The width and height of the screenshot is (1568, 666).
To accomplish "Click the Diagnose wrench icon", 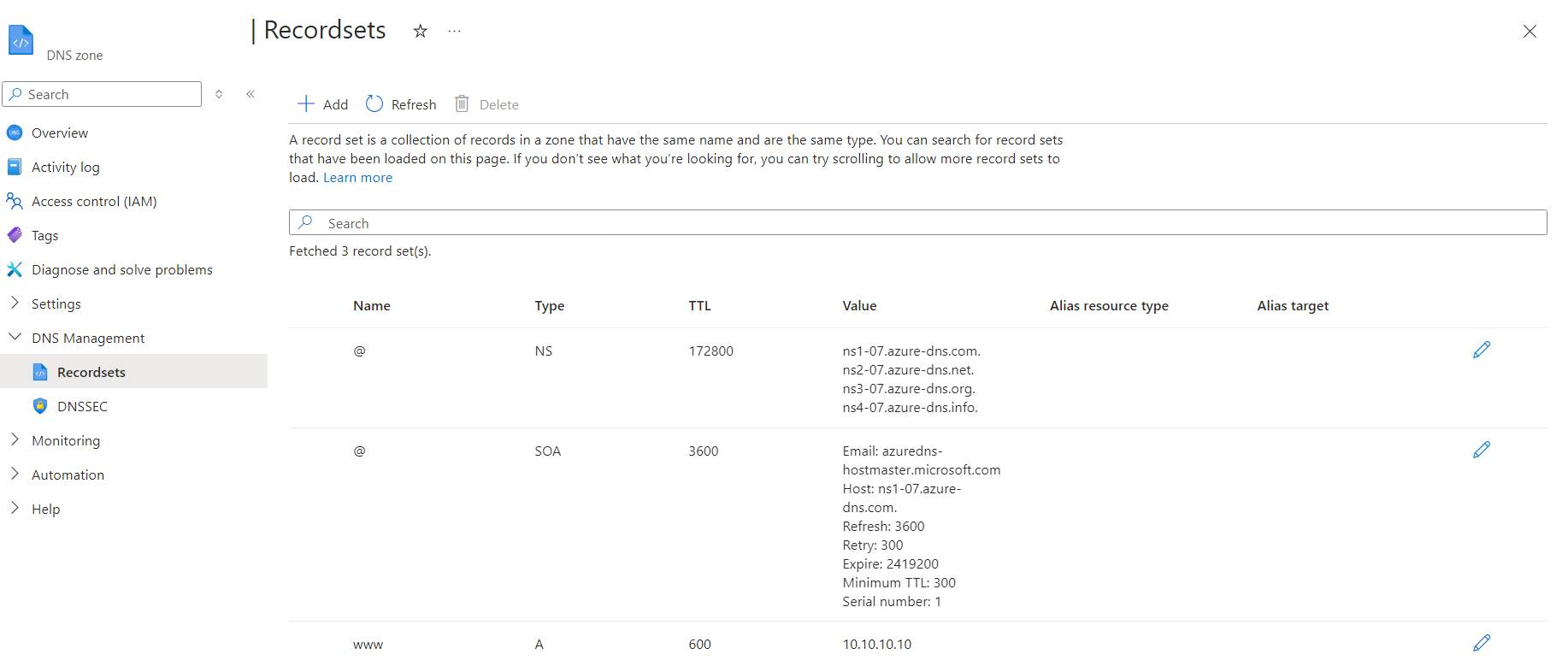I will click(15, 269).
